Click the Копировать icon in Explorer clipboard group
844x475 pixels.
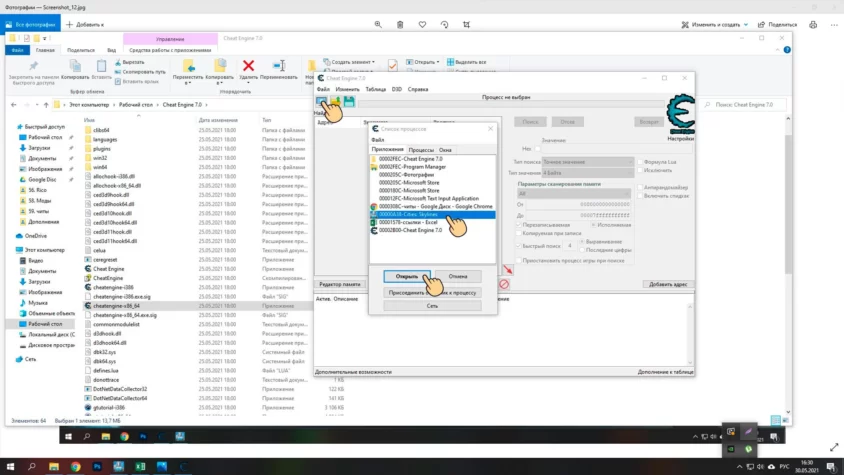(75, 66)
